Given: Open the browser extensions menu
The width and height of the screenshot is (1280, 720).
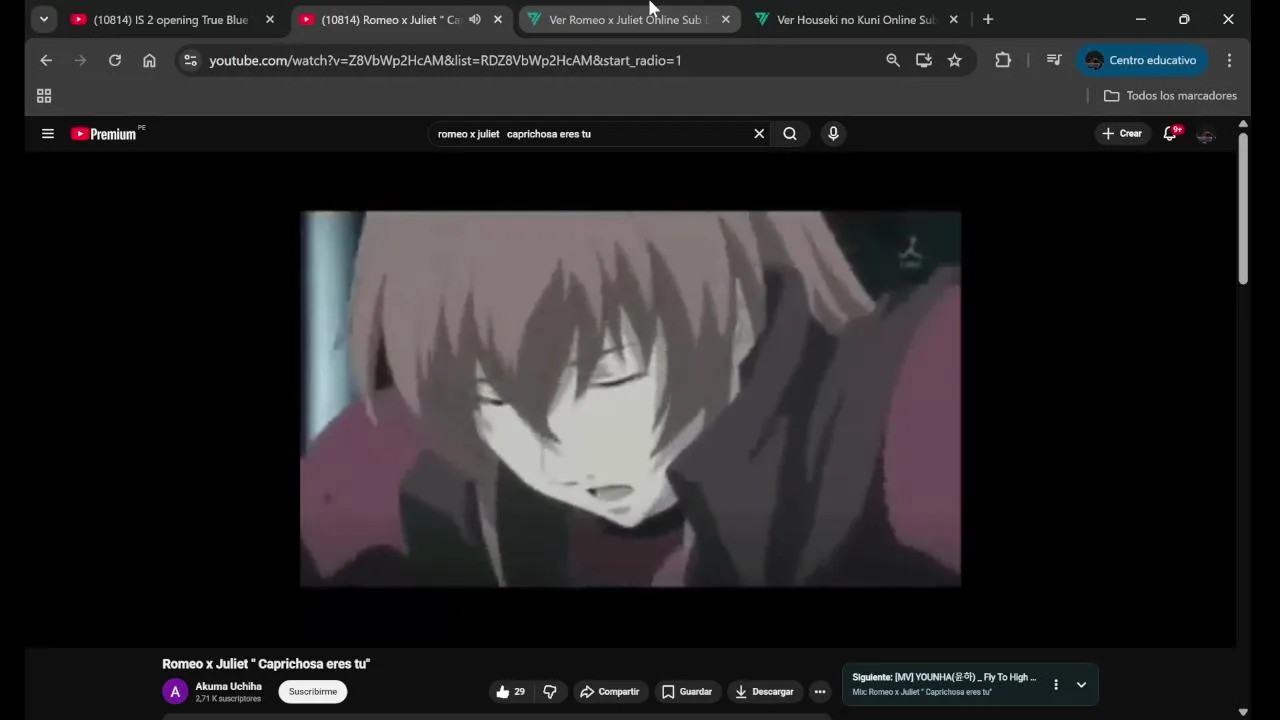Looking at the screenshot, I should (x=1003, y=60).
